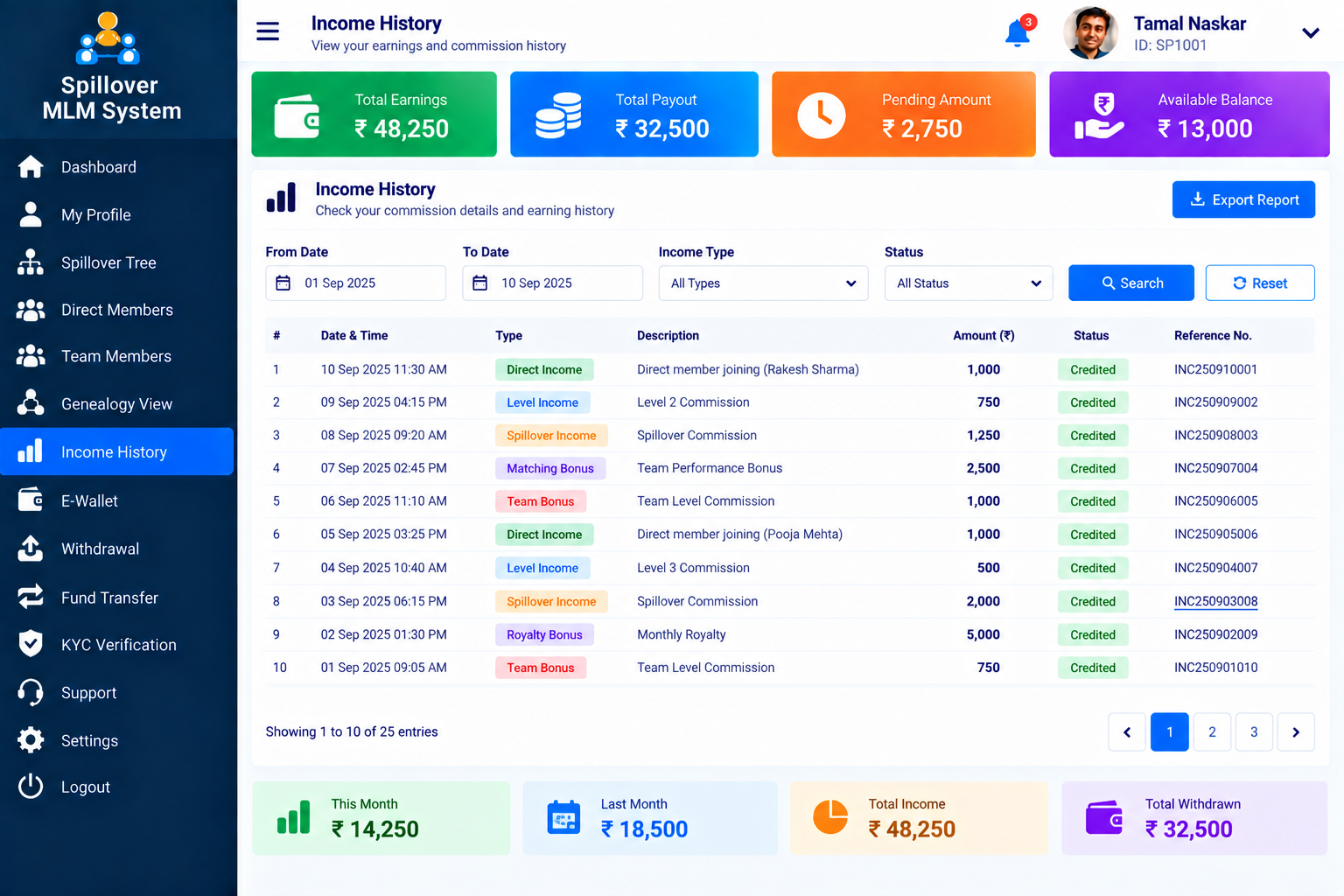The image size is (1344, 896).
Task: Click the Withdrawal upload icon
Action: pos(31,549)
